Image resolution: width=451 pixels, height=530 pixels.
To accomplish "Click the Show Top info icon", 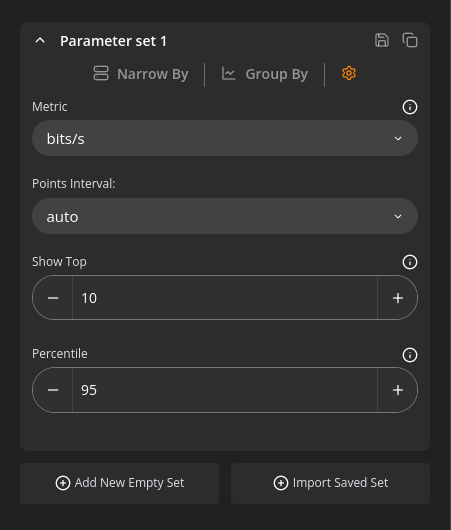I will point(410,262).
